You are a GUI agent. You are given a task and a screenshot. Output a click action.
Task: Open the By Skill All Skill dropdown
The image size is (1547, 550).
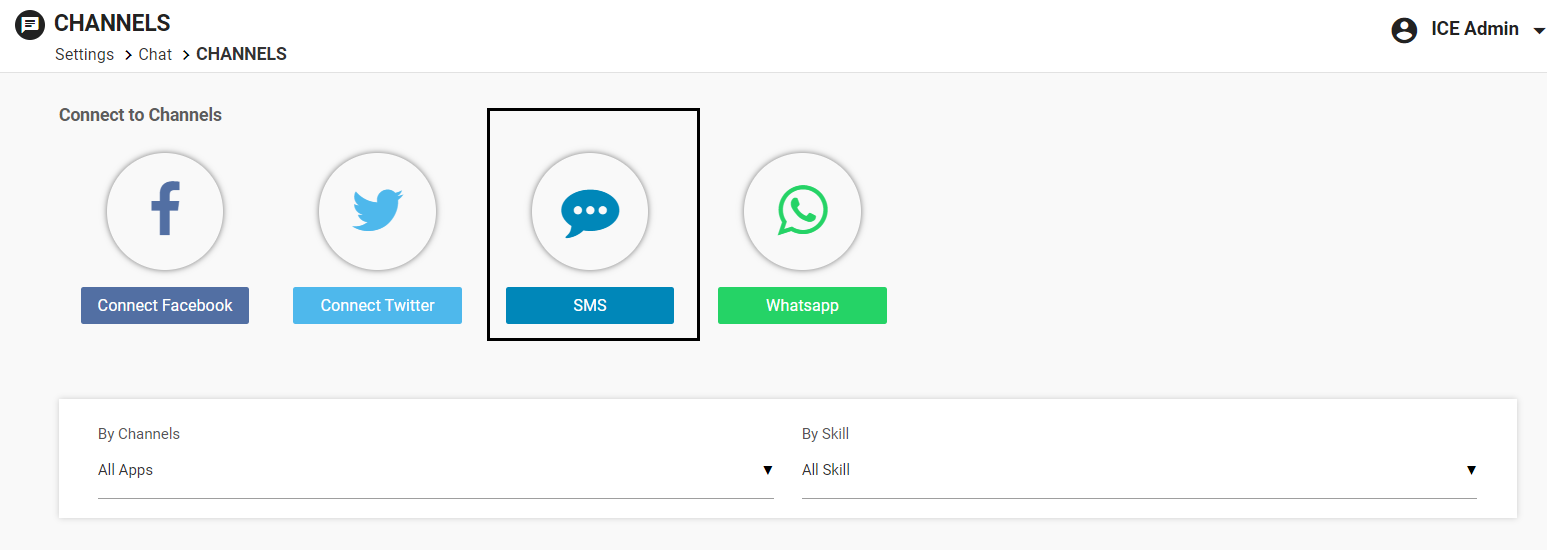(x=1139, y=470)
